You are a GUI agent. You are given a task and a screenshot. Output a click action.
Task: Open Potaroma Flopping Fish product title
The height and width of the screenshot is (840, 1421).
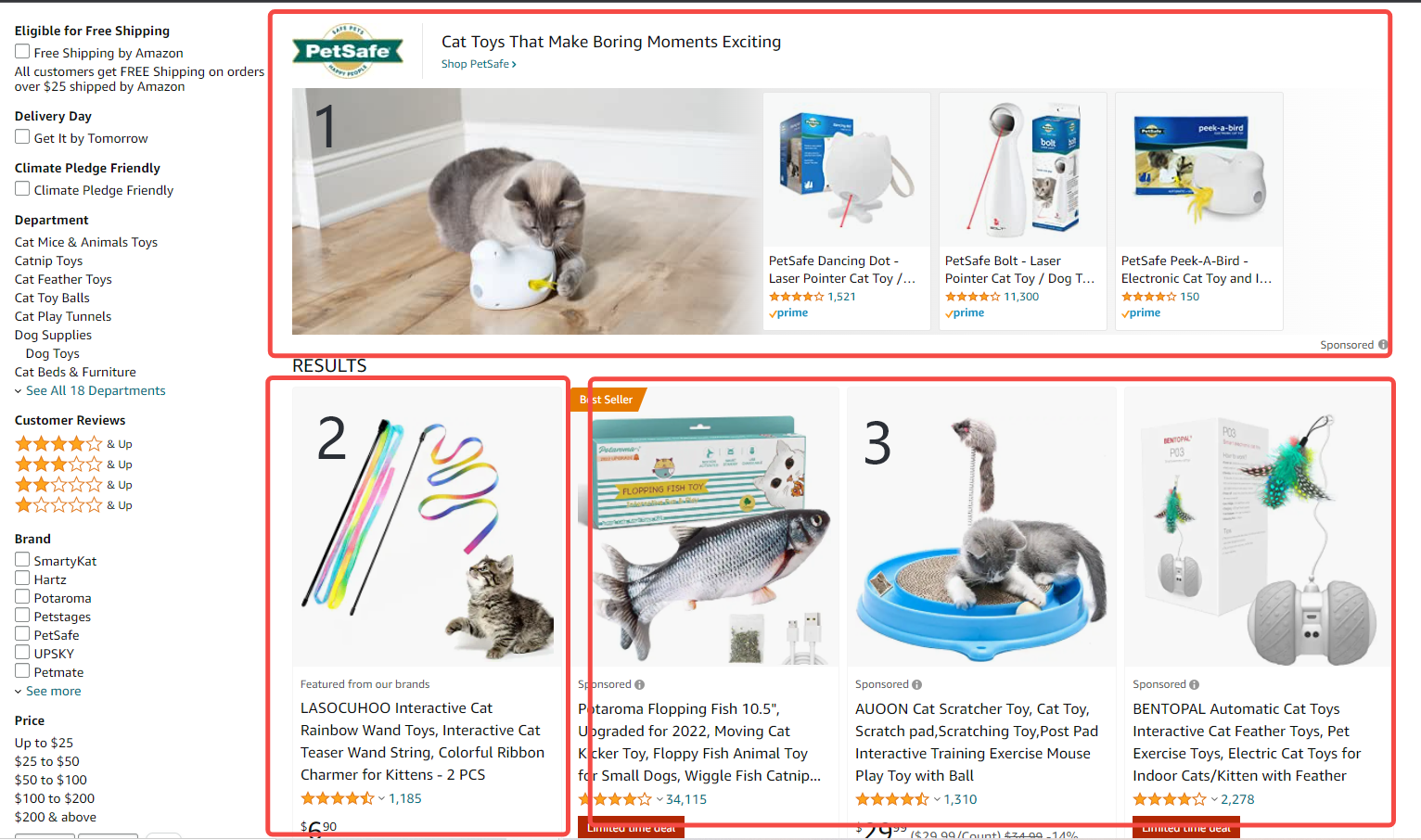pos(699,743)
